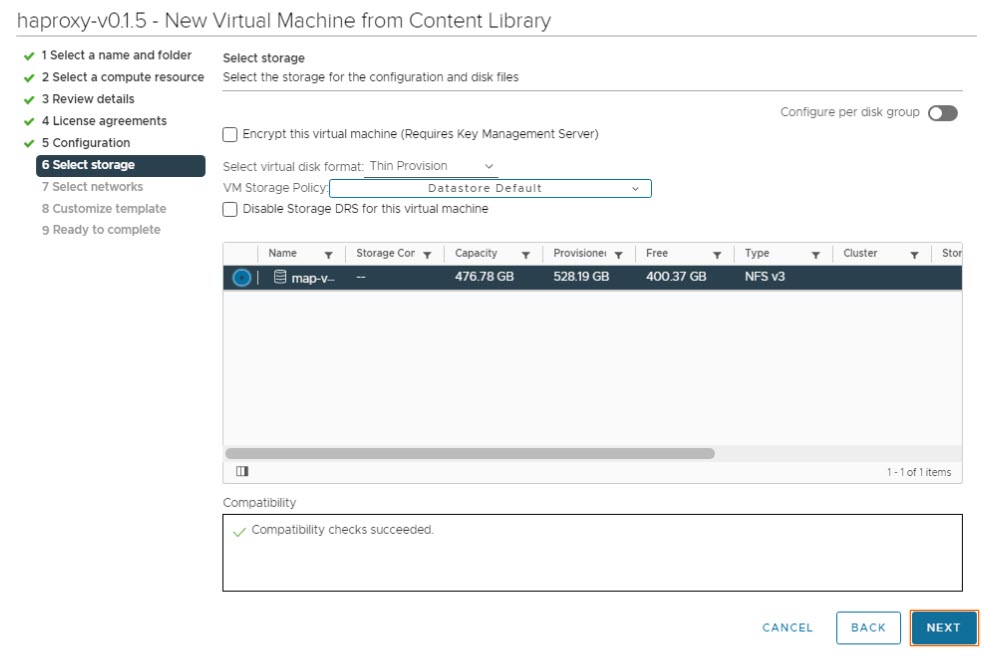
Task: Check Disable Storage DRS for this VM
Action: pos(231,209)
